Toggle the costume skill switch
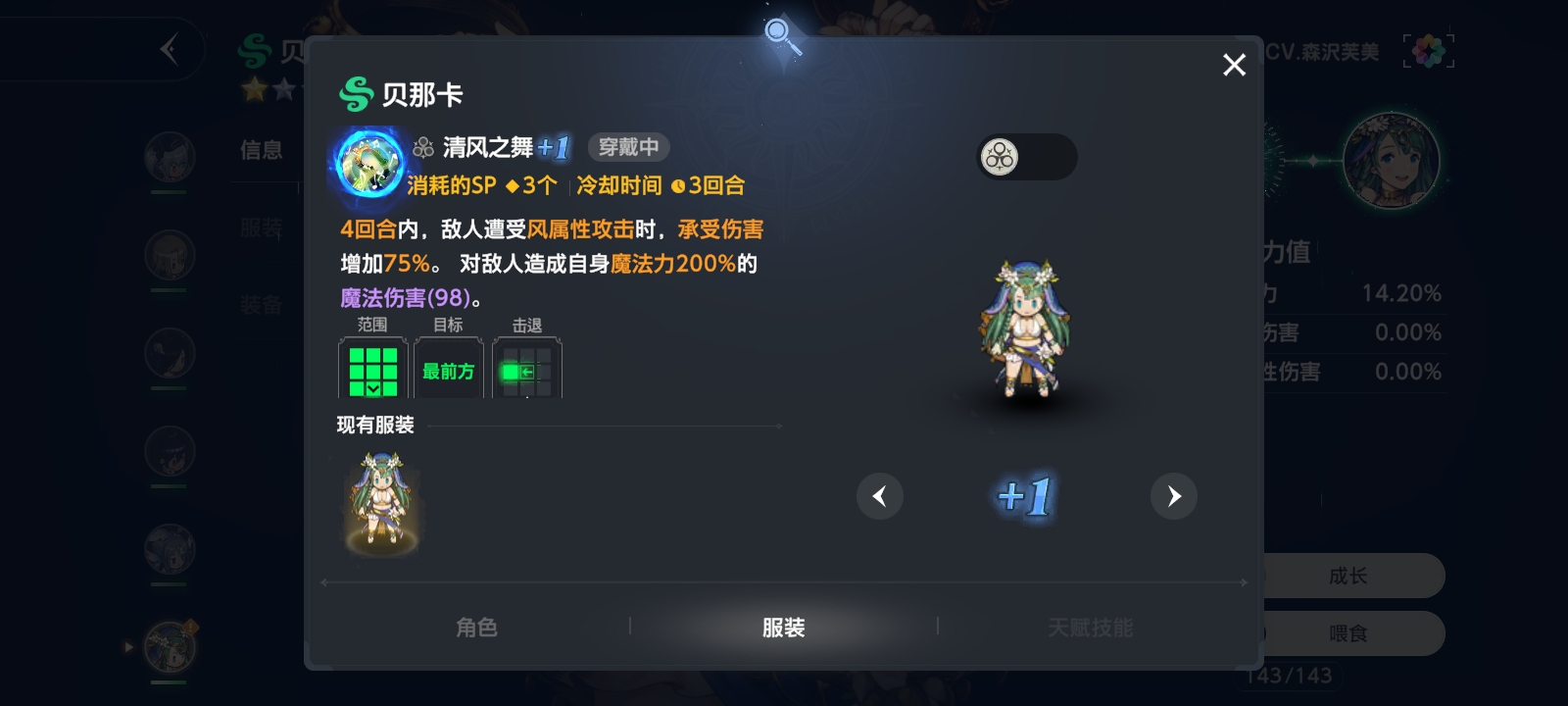Viewport: 1568px width, 706px height. pos(1027,157)
